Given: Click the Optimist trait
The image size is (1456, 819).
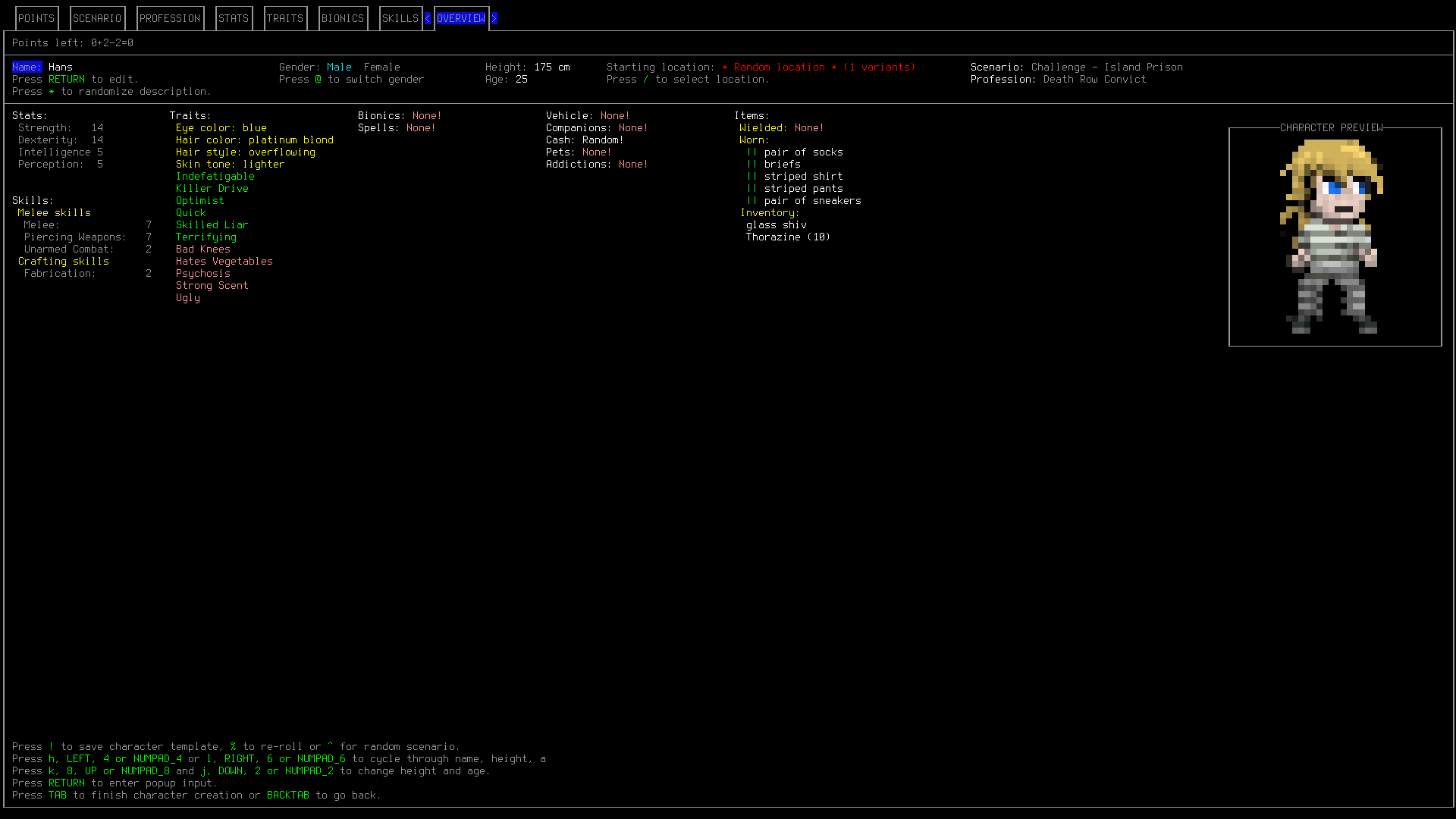Looking at the screenshot, I should tap(200, 200).
